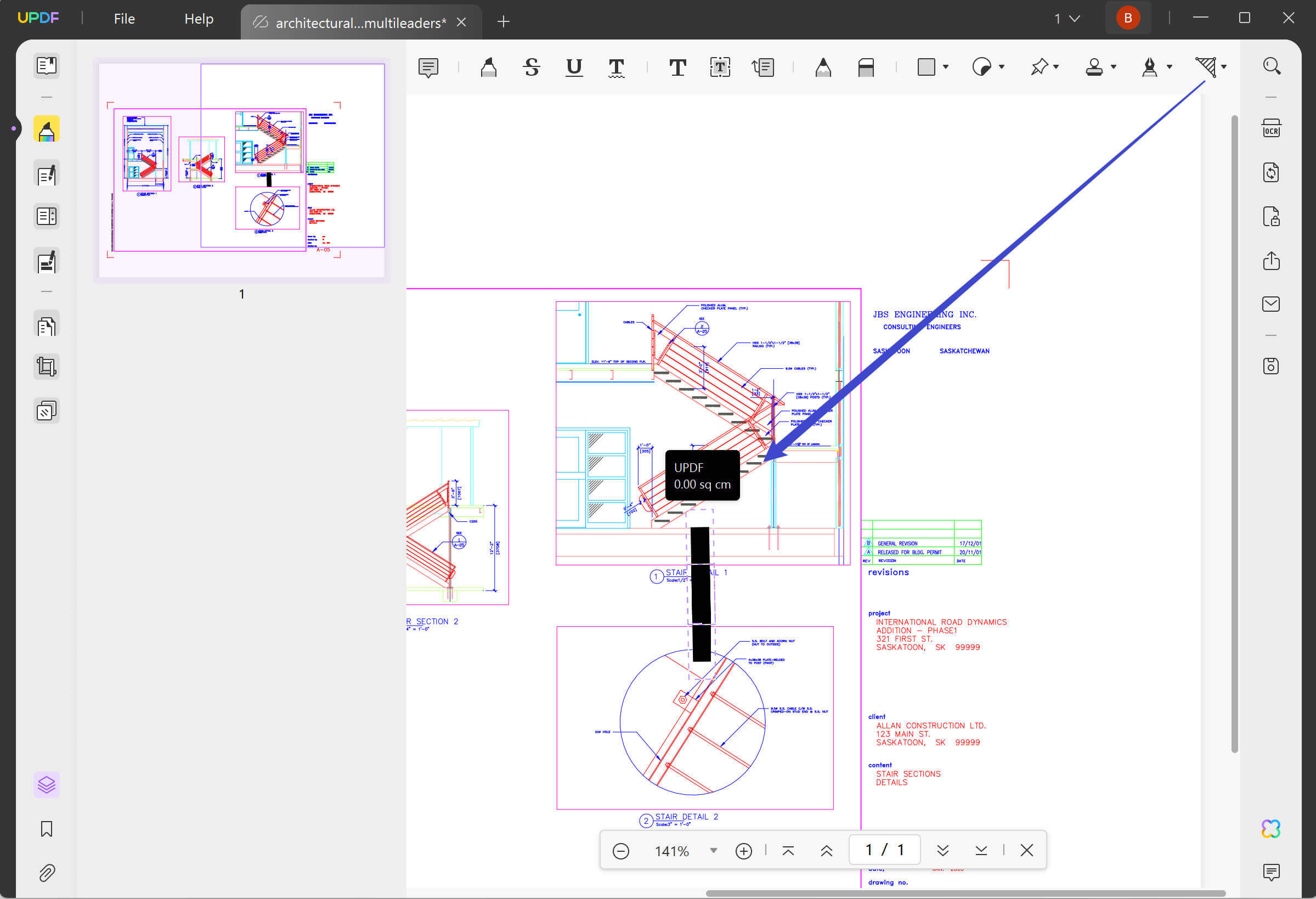Save as other format
Image resolution: width=1316 pixels, height=899 pixels.
[x=1271, y=366]
